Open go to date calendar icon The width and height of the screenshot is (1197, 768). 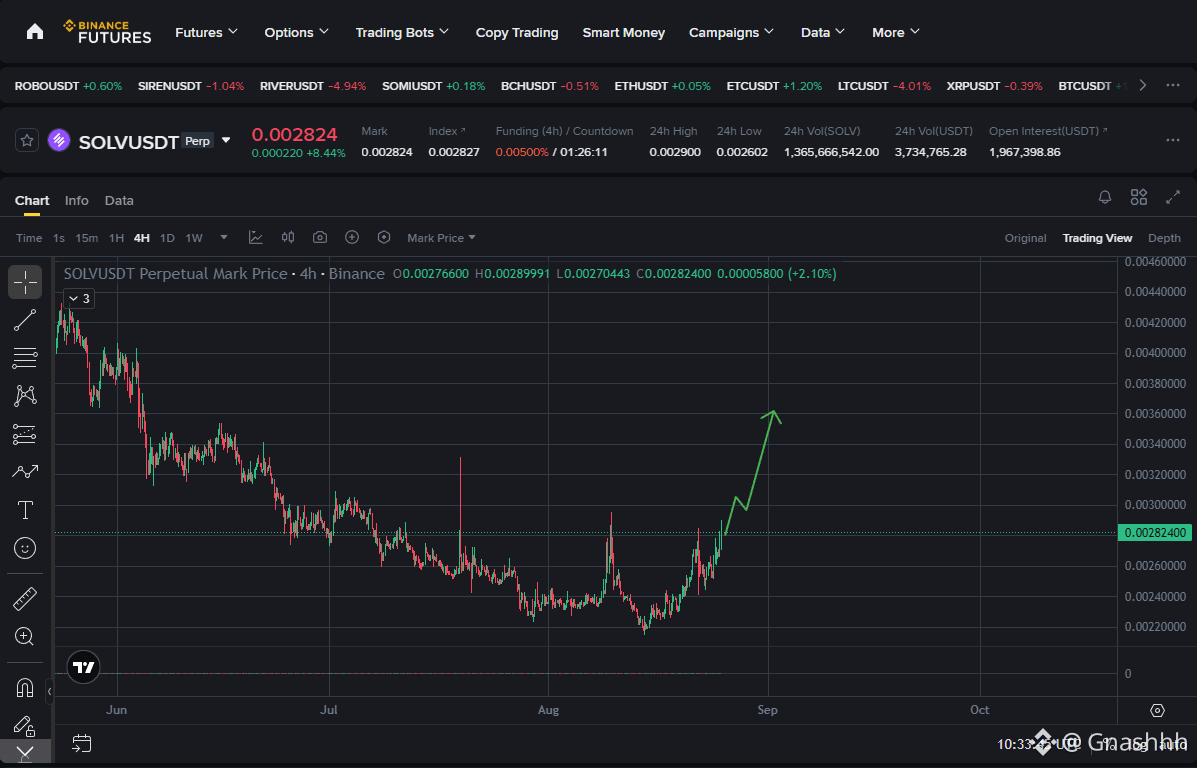pos(82,743)
